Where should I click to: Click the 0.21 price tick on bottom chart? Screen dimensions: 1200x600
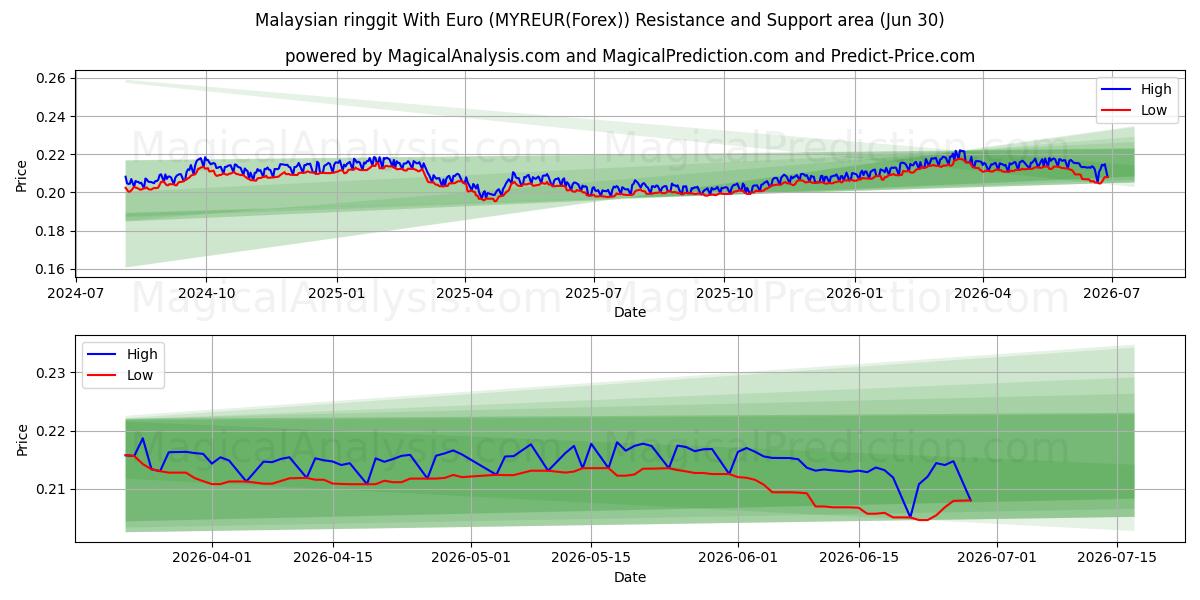[51, 489]
